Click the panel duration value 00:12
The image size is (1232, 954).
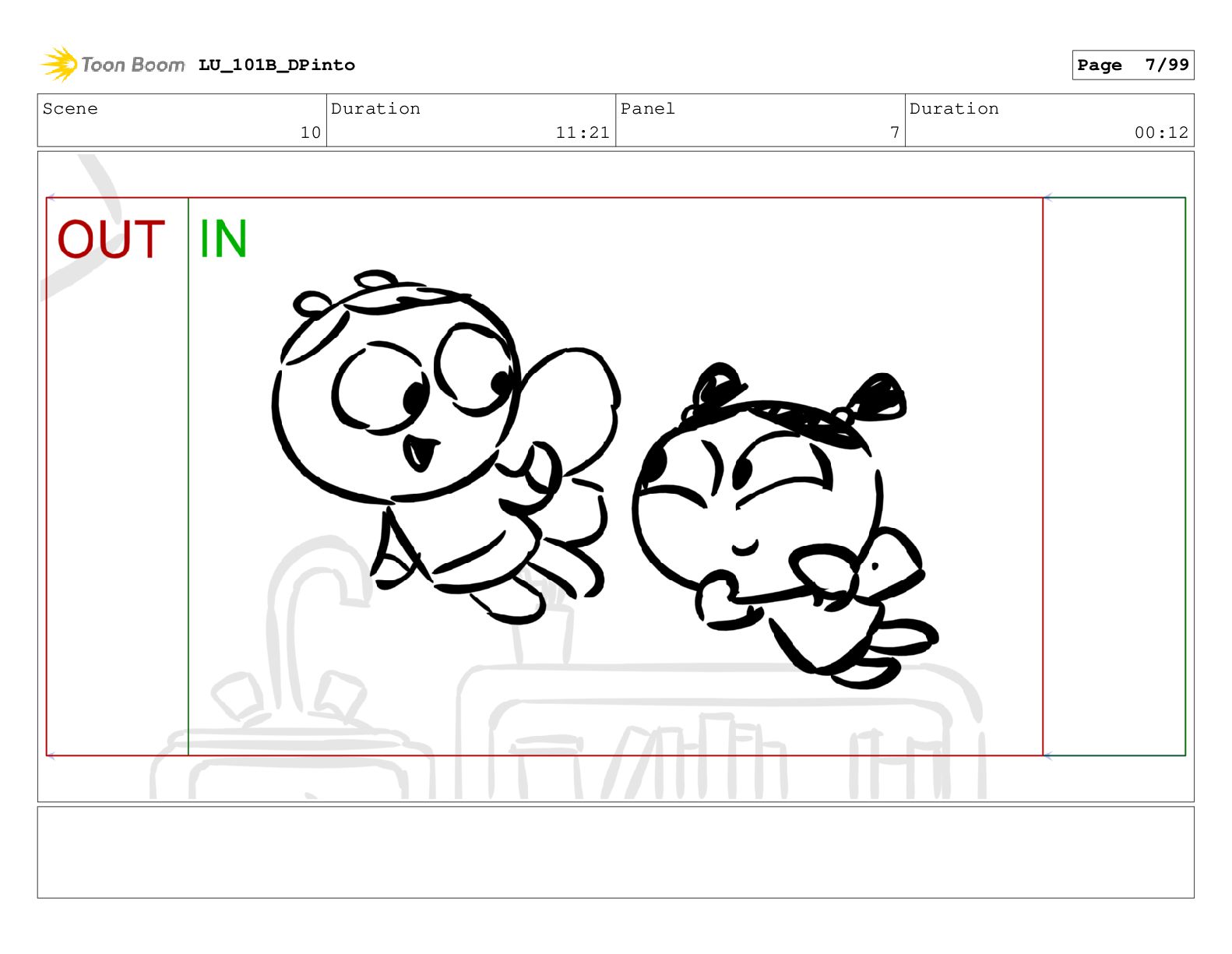(x=1161, y=133)
